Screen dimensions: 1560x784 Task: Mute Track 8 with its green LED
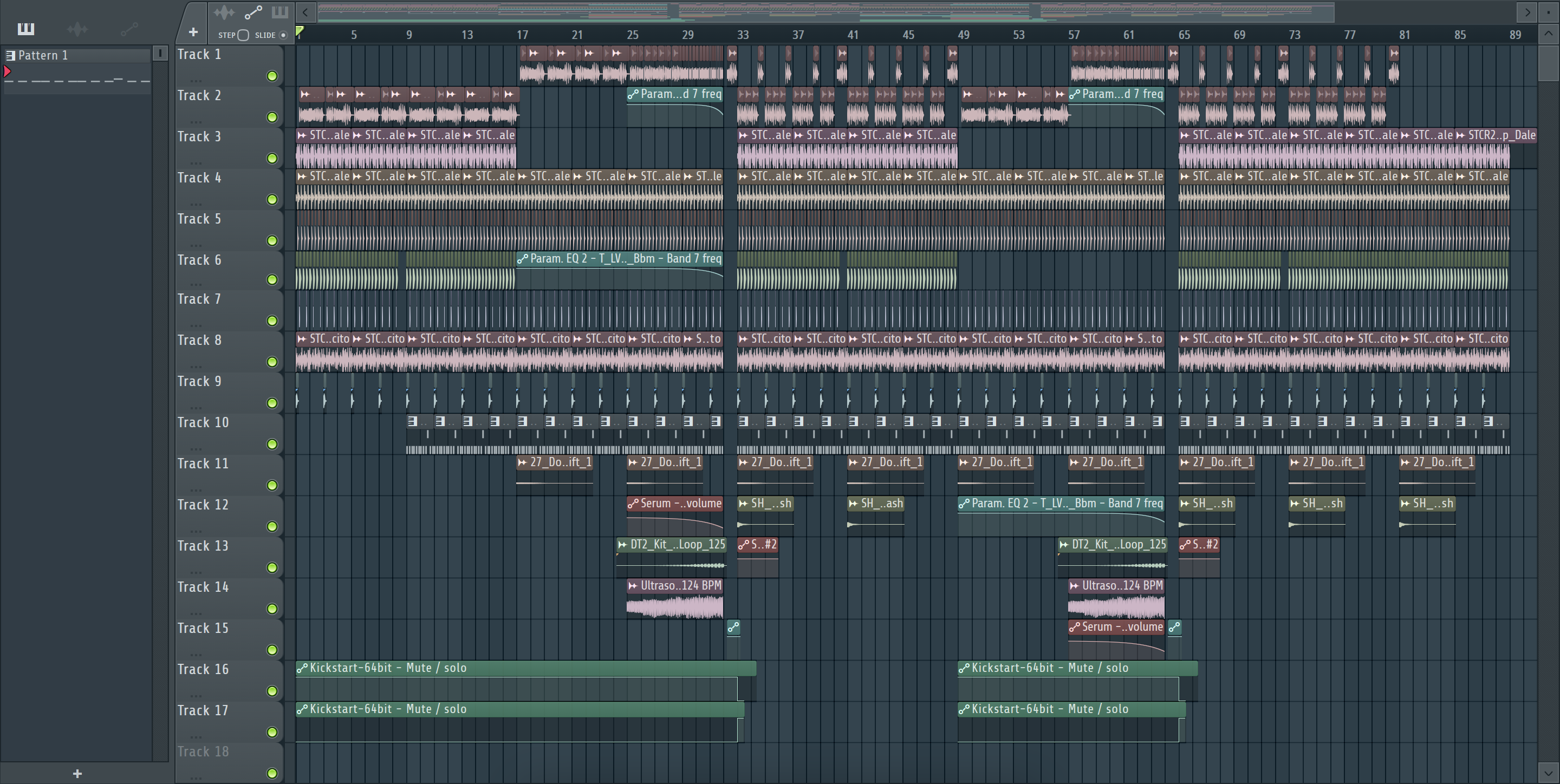pos(272,362)
